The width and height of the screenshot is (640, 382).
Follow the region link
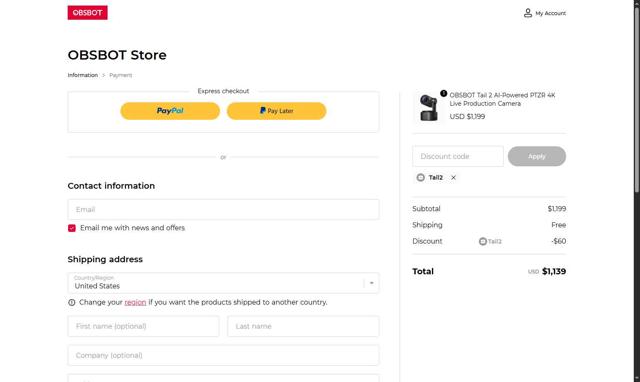pyautogui.click(x=135, y=302)
